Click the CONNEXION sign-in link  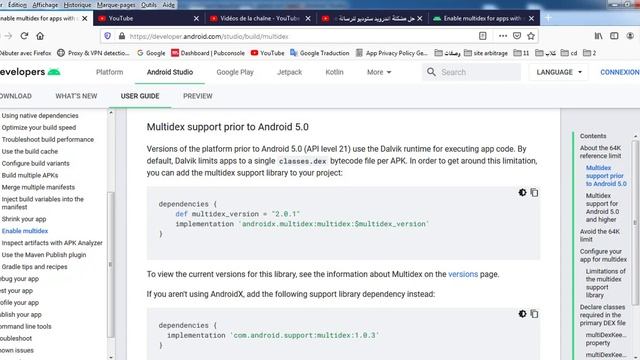(620, 72)
